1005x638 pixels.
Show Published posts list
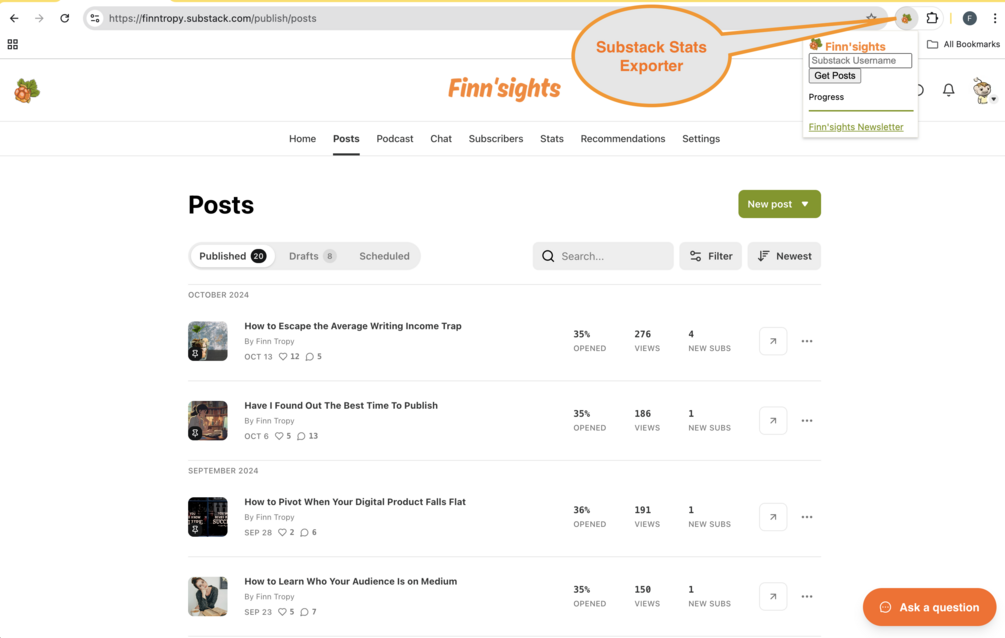tap(232, 256)
